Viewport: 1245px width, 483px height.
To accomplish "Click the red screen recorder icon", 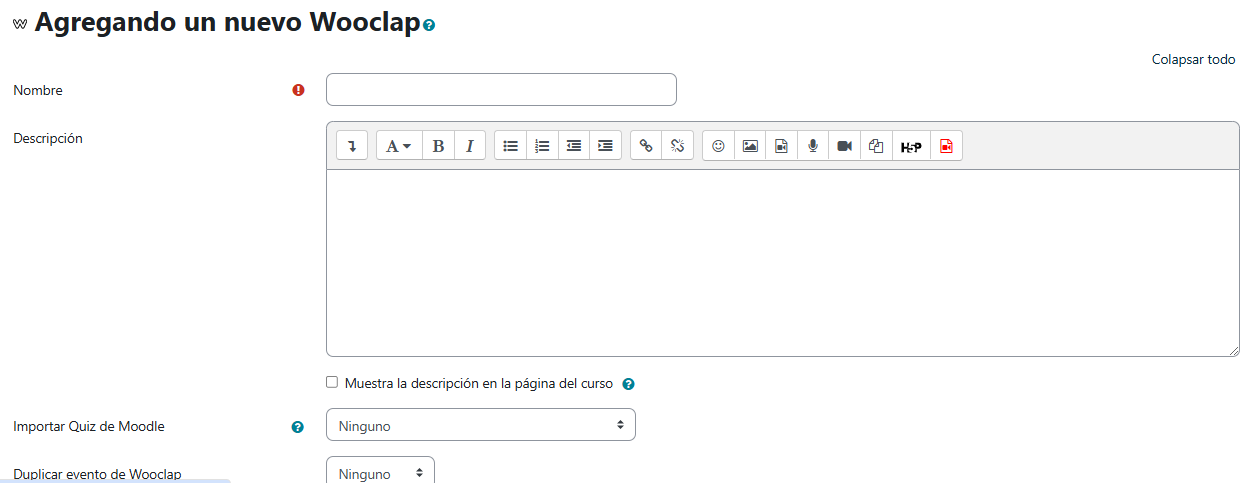I will [946, 146].
